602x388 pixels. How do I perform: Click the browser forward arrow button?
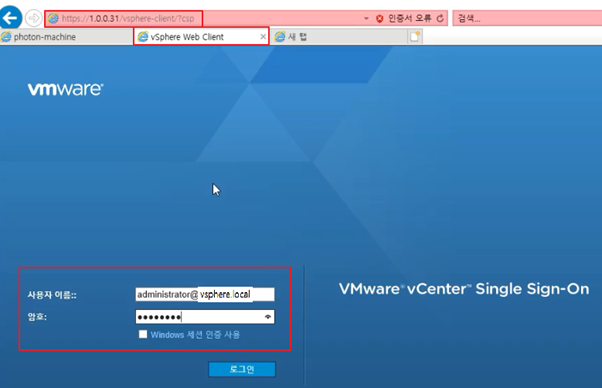(33, 18)
